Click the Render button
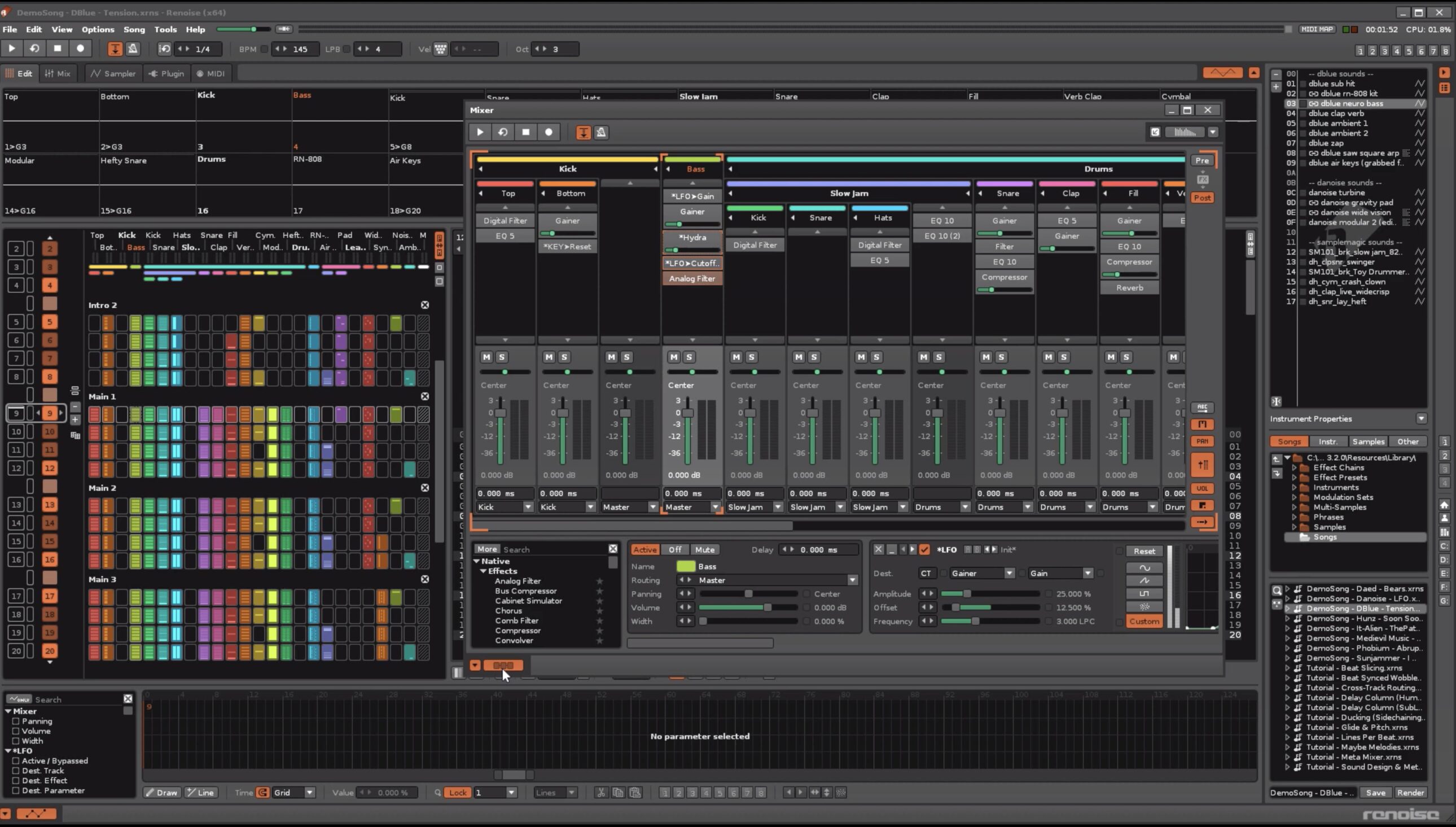The image size is (1456, 827). [x=1412, y=793]
